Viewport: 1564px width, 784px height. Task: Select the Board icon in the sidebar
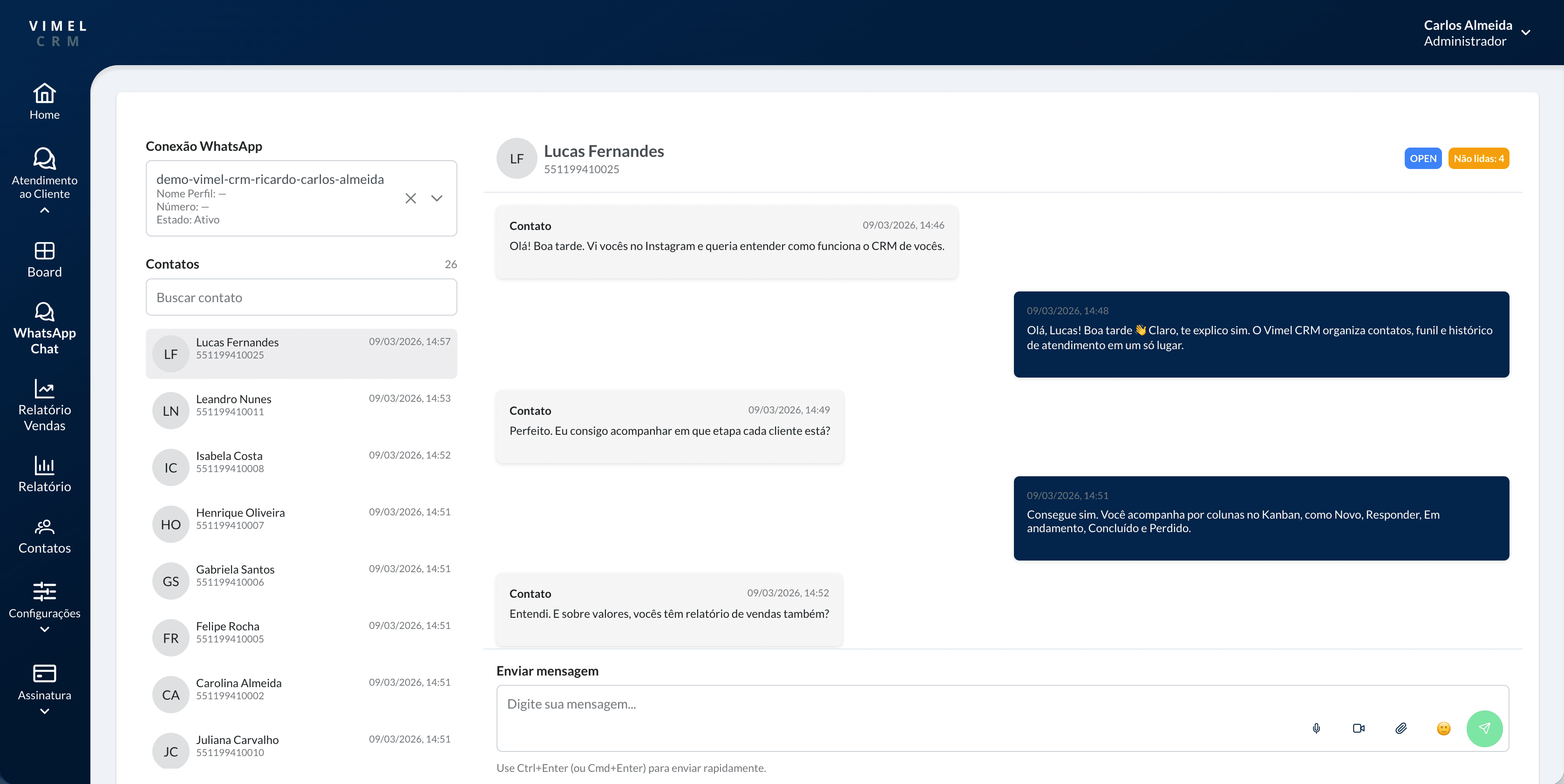click(44, 250)
